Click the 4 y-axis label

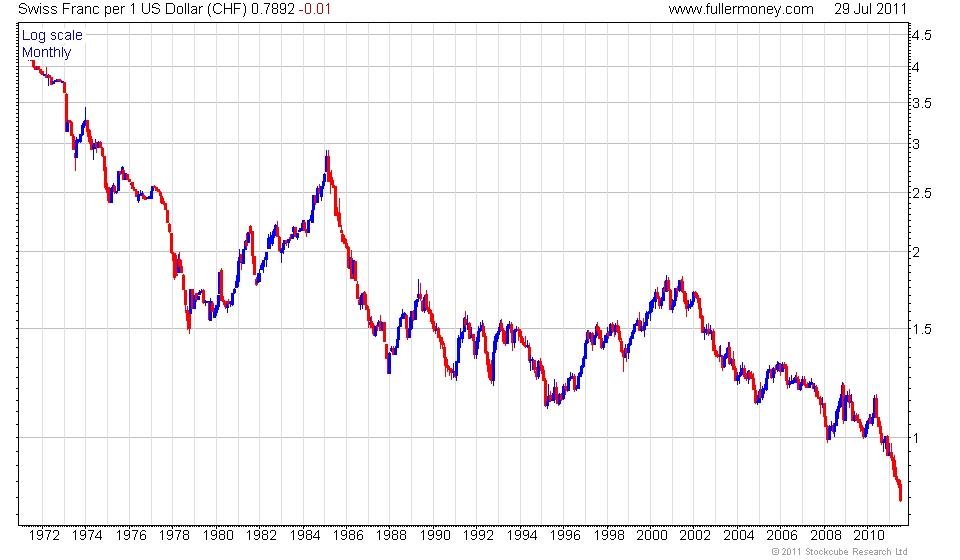(916, 67)
